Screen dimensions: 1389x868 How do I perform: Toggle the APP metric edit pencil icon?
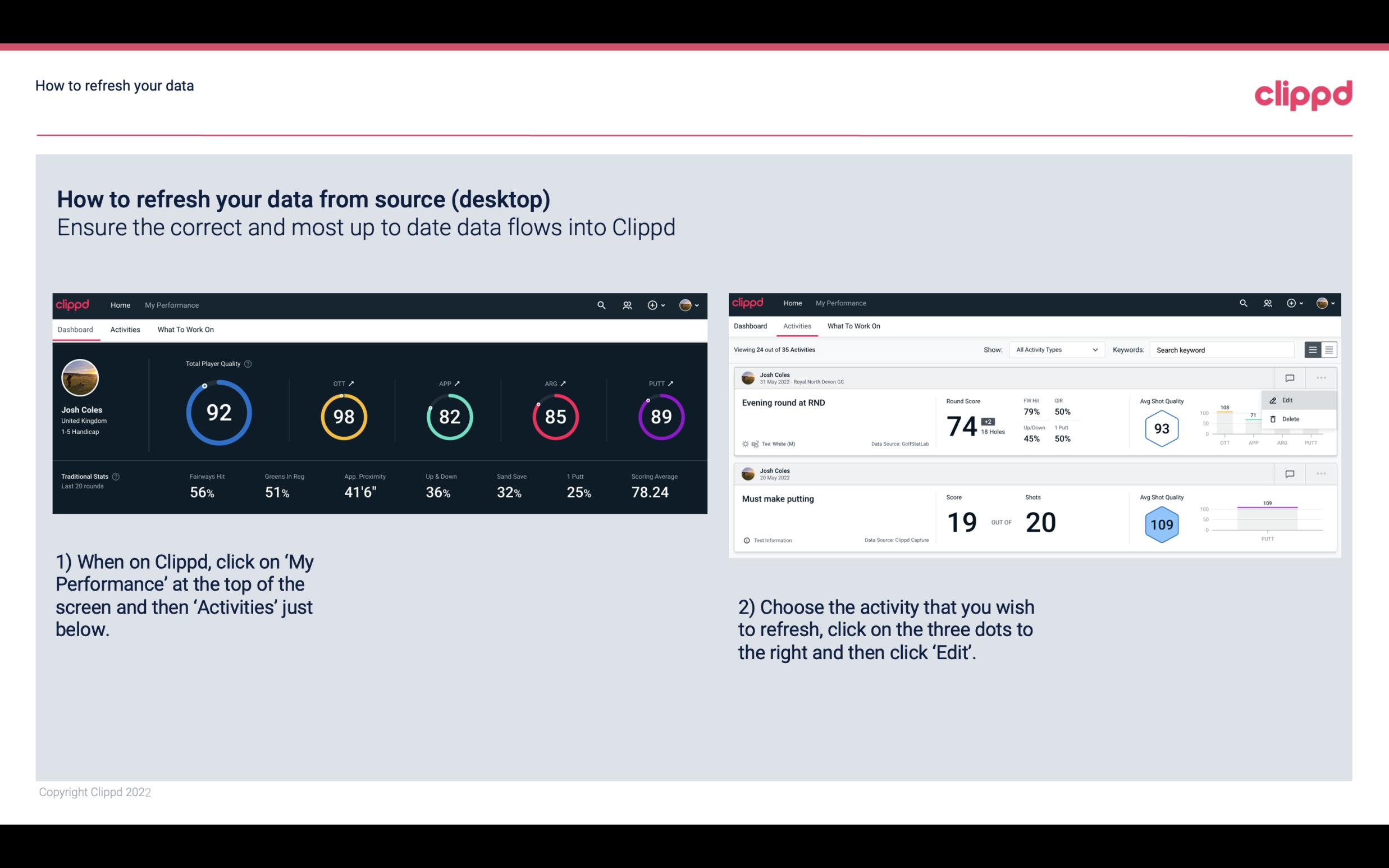tap(458, 383)
